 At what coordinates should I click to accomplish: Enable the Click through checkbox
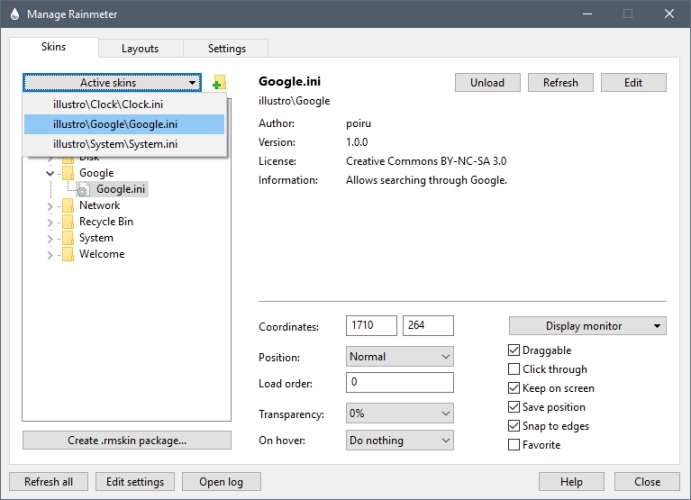[514, 369]
